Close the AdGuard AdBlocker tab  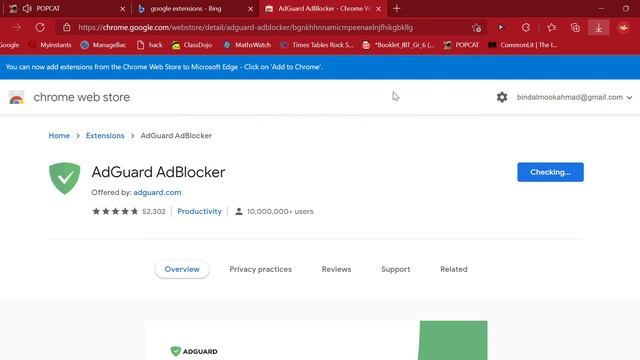coord(378,9)
